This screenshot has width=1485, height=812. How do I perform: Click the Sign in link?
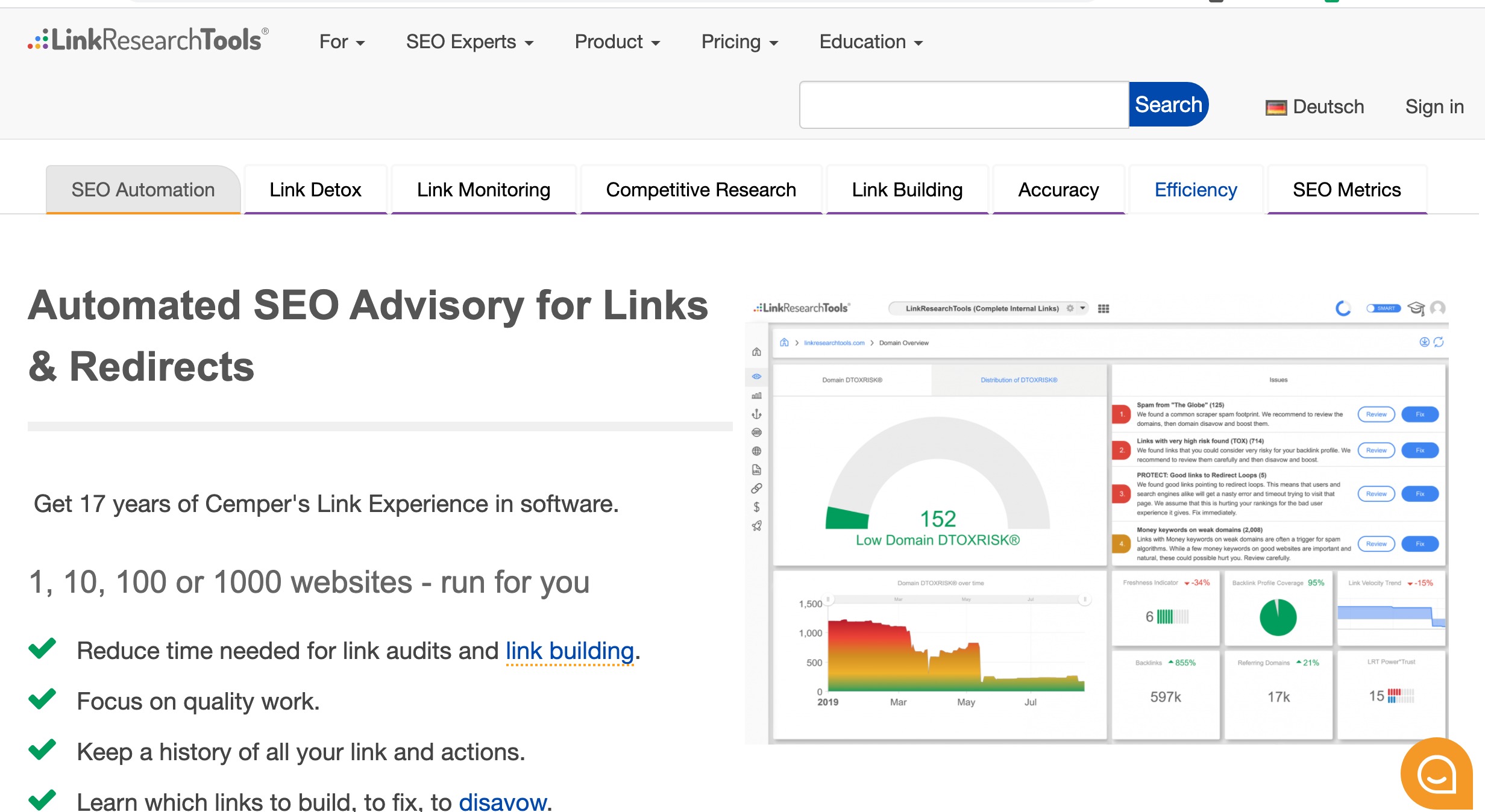click(1434, 107)
